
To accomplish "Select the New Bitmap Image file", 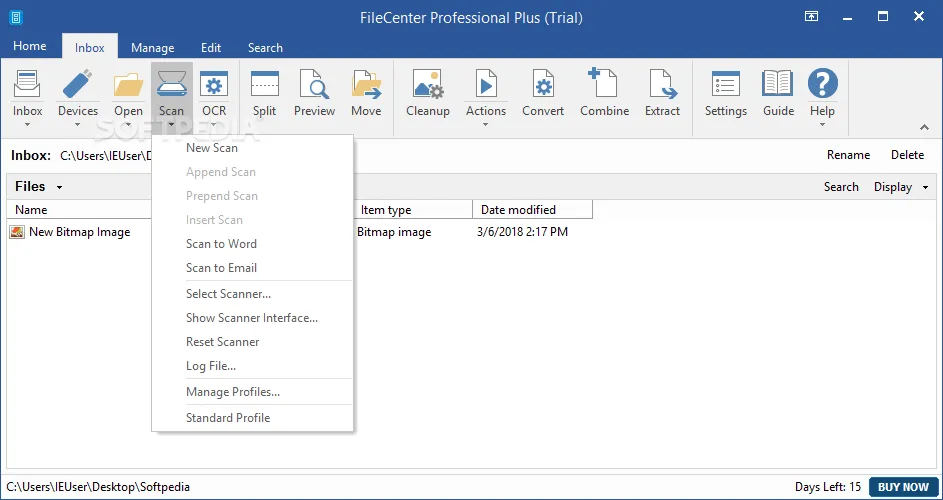I will (79, 232).
